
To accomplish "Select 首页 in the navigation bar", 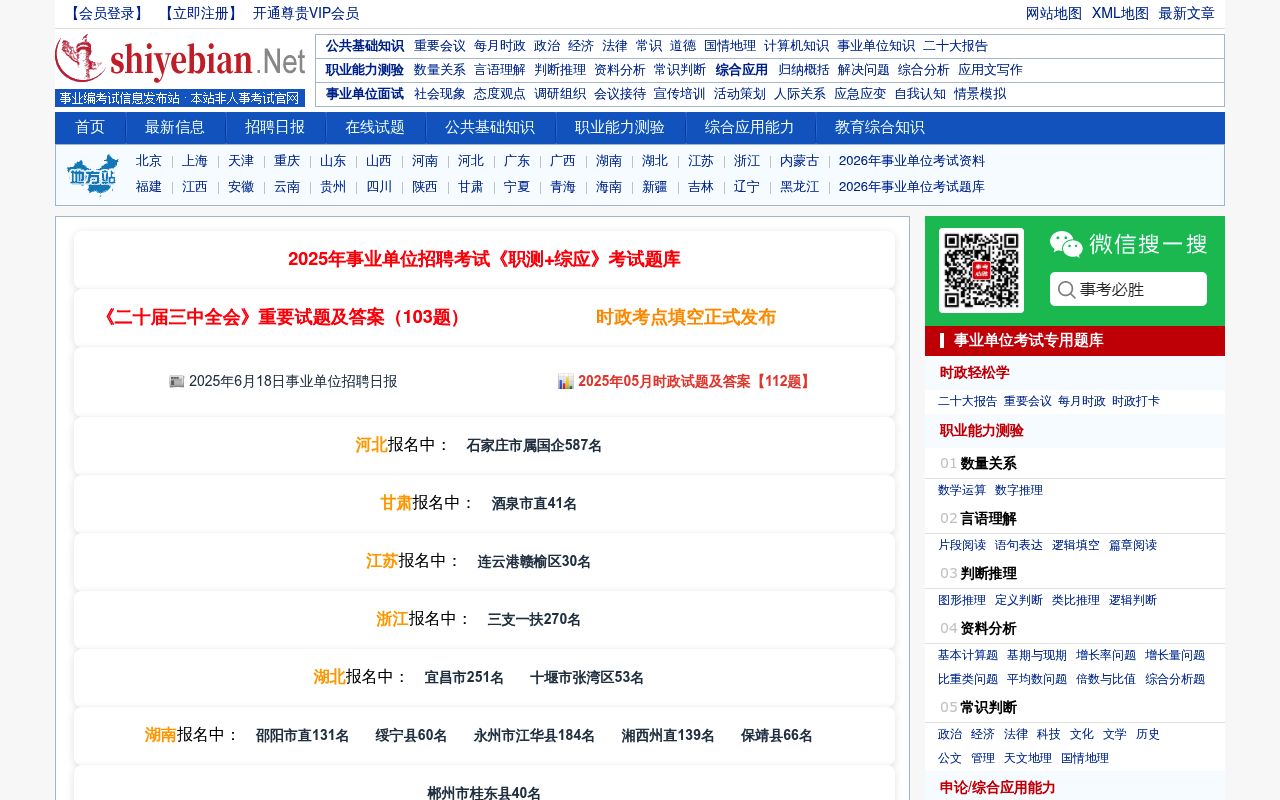I will tap(90, 128).
